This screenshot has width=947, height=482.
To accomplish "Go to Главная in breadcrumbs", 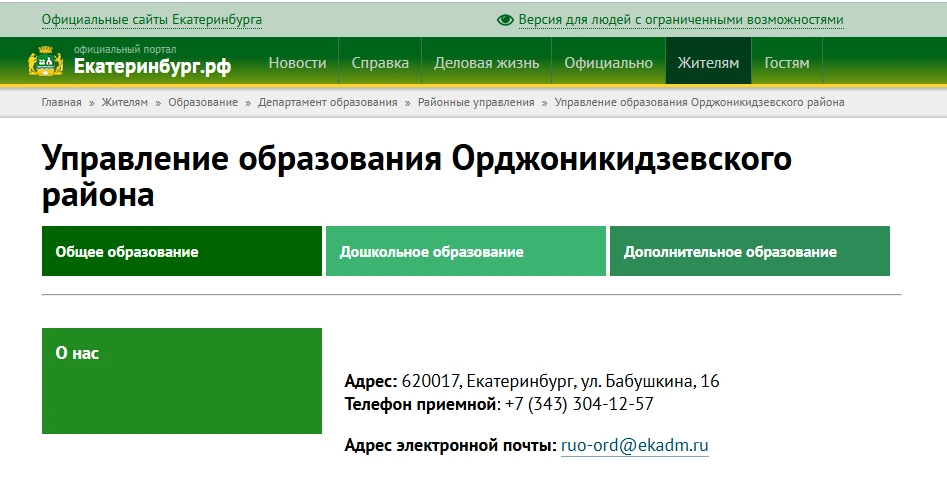I will tap(61, 102).
